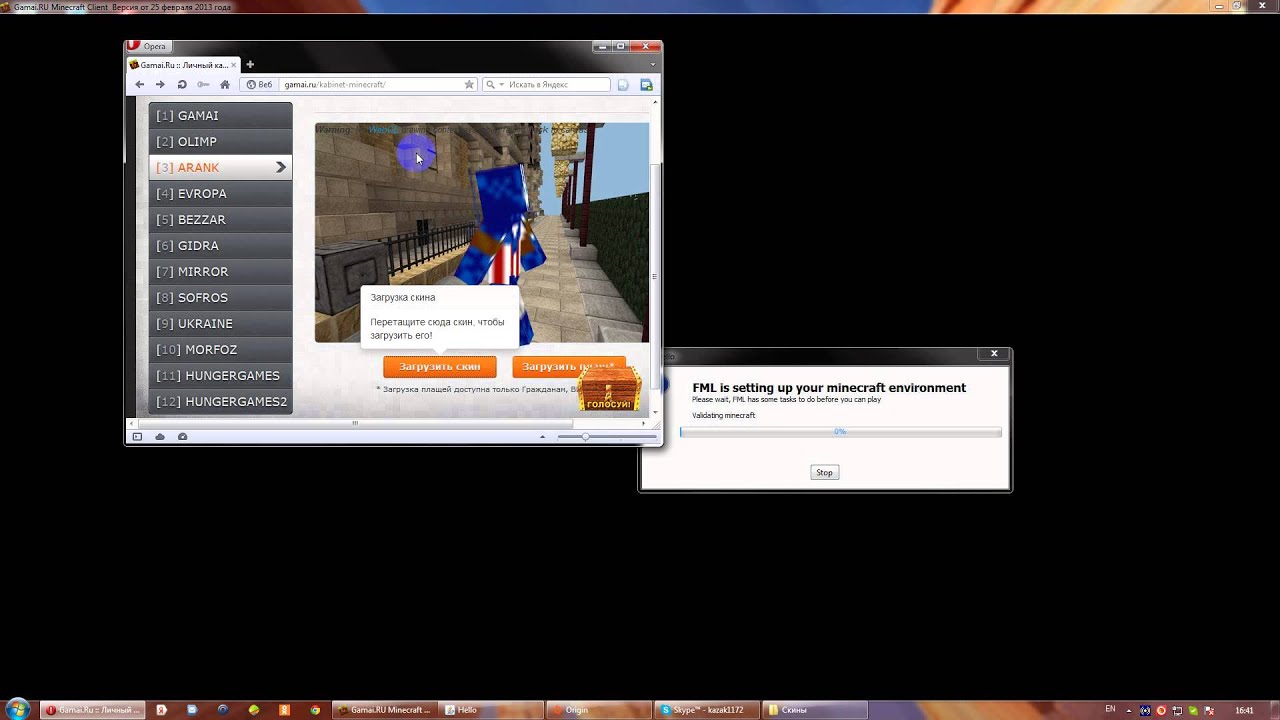Select the Gamai.Ru browser tab

coord(183,65)
